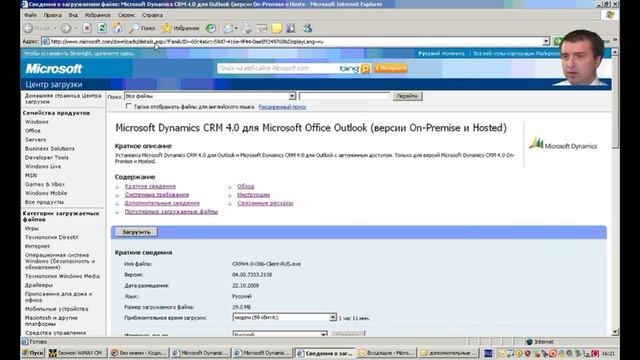Click the yellow note toolbar icon
Image resolution: width=640 pixels, height=360 pixels.
[x=277, y=28]
